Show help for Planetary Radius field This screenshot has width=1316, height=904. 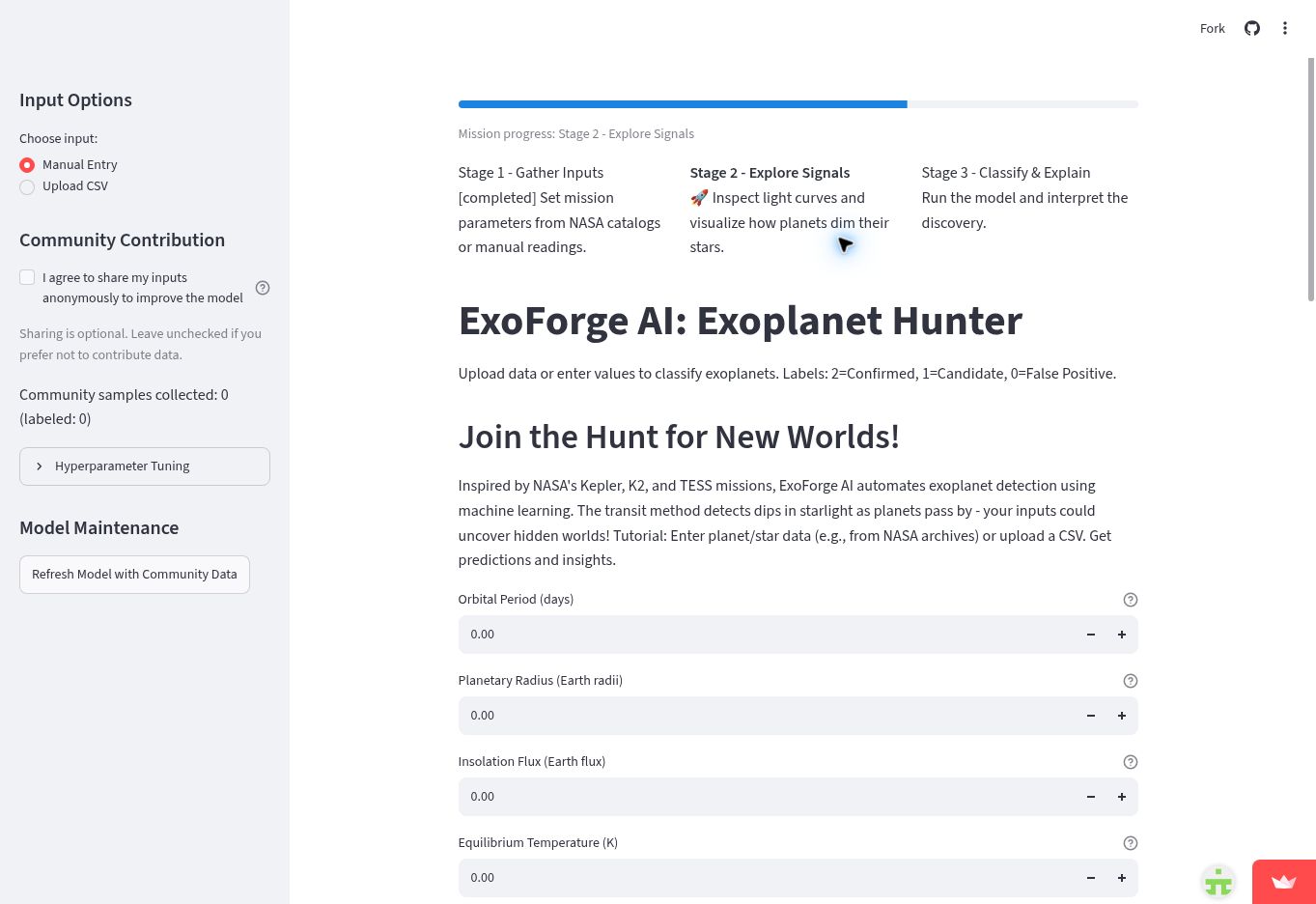point(1131,681)
